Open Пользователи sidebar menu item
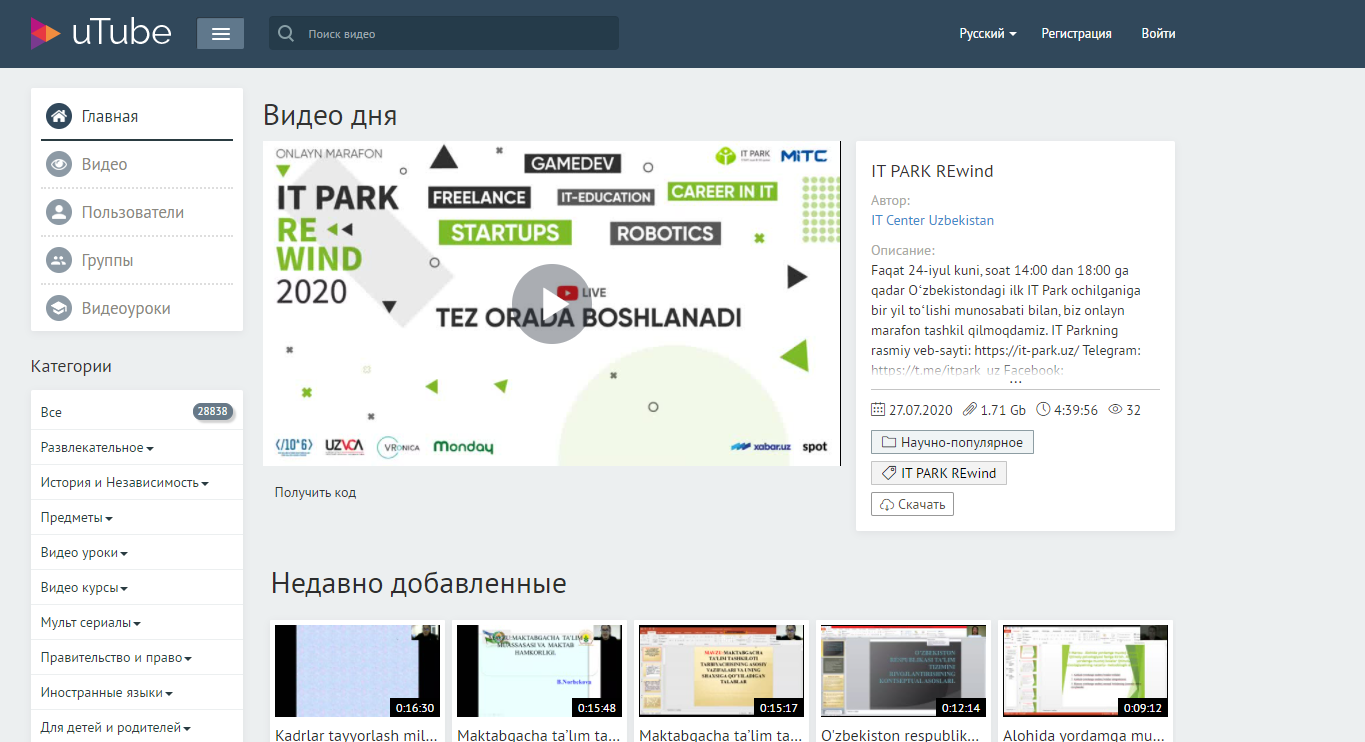 click(x=139, y=212)
